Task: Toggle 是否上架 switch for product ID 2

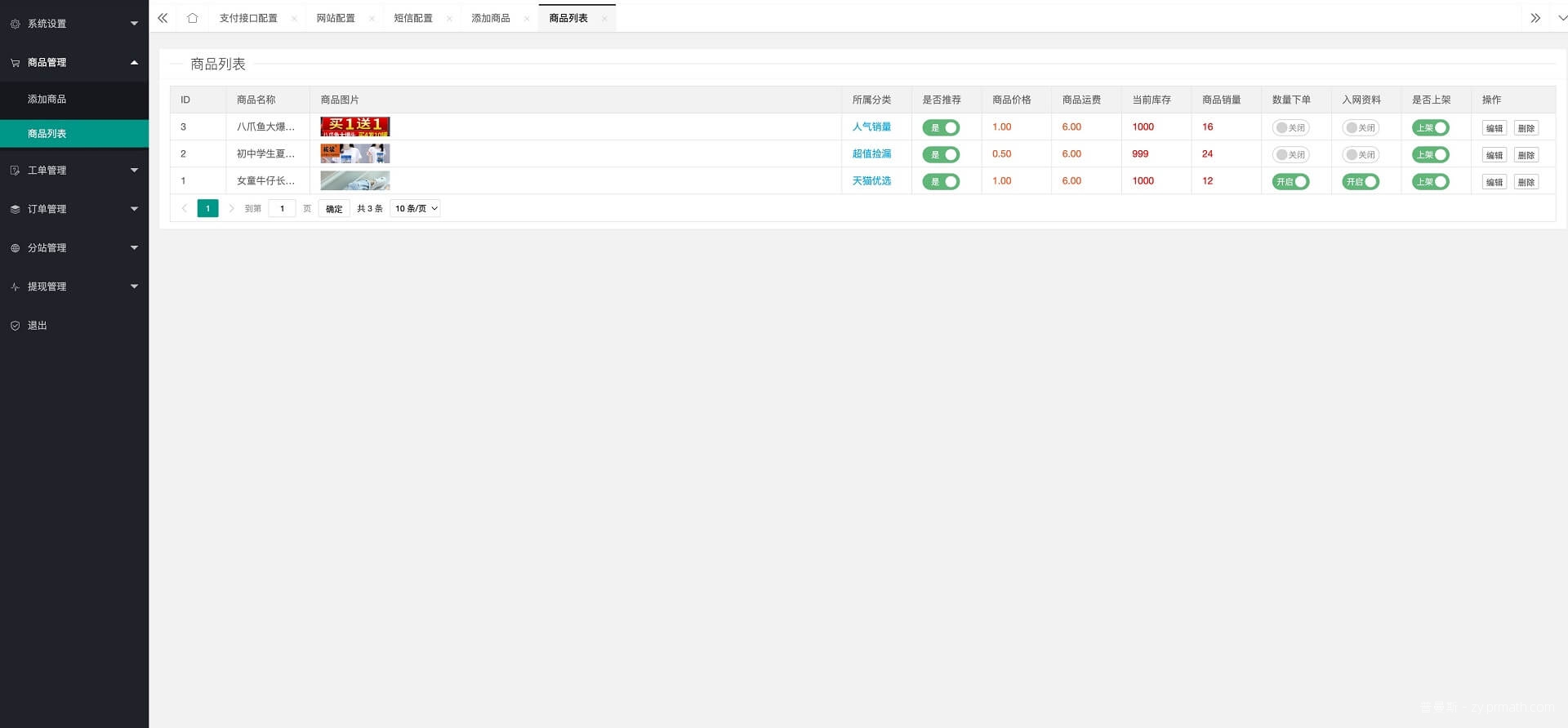Action: coord(1430,155)
